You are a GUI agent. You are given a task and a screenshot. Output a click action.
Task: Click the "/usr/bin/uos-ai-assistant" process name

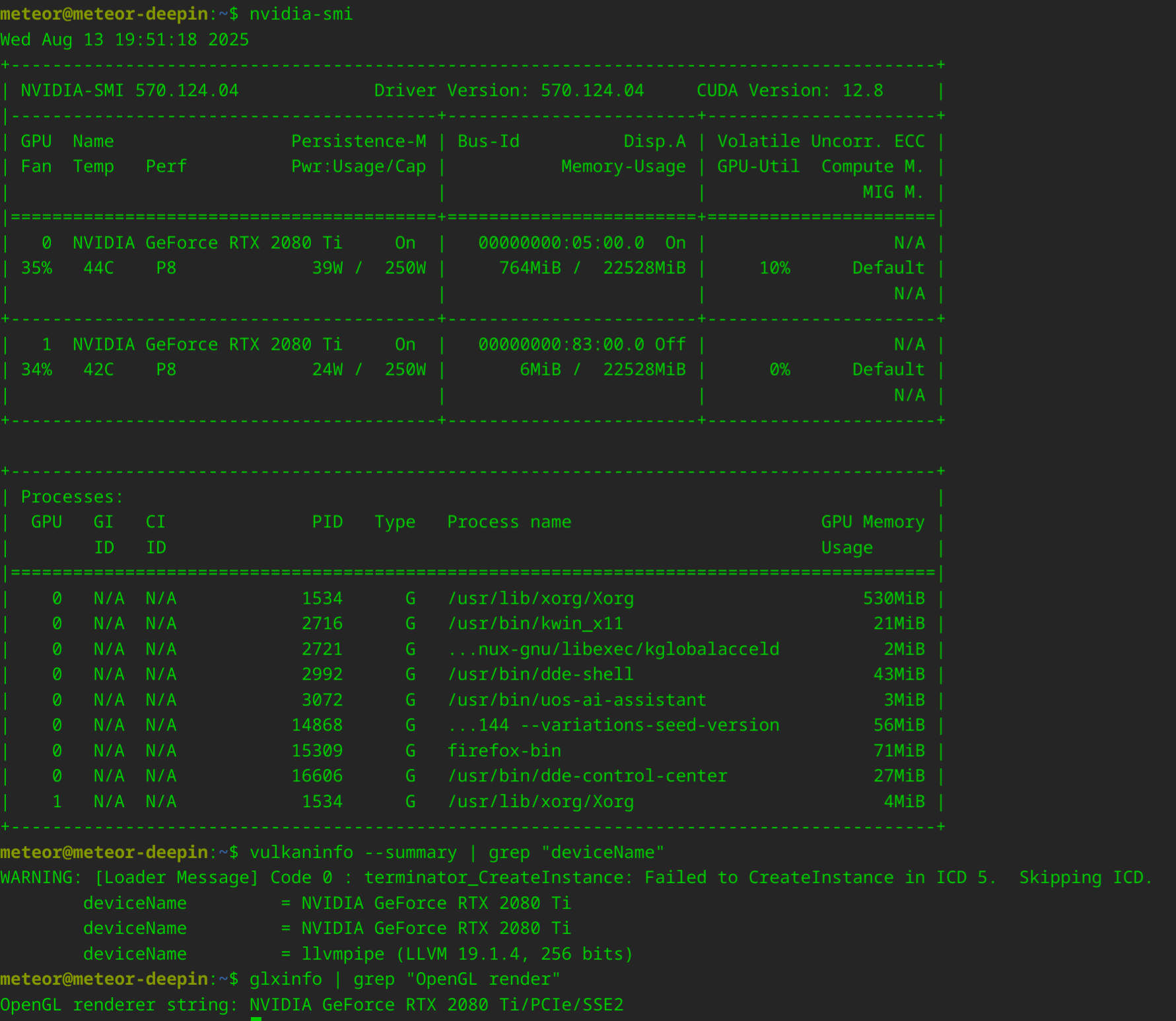tap(577, 700)
